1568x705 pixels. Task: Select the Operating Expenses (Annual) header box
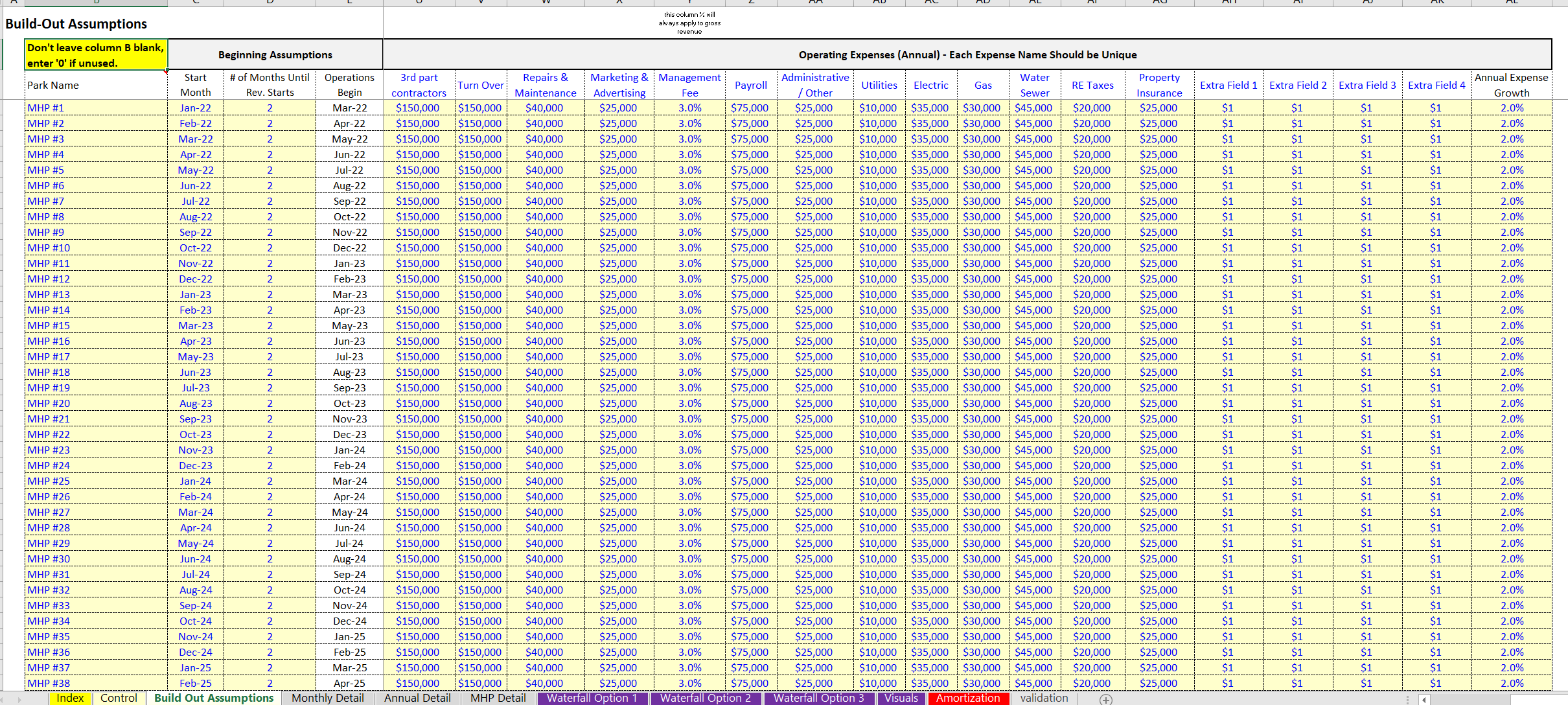point(967,55)
